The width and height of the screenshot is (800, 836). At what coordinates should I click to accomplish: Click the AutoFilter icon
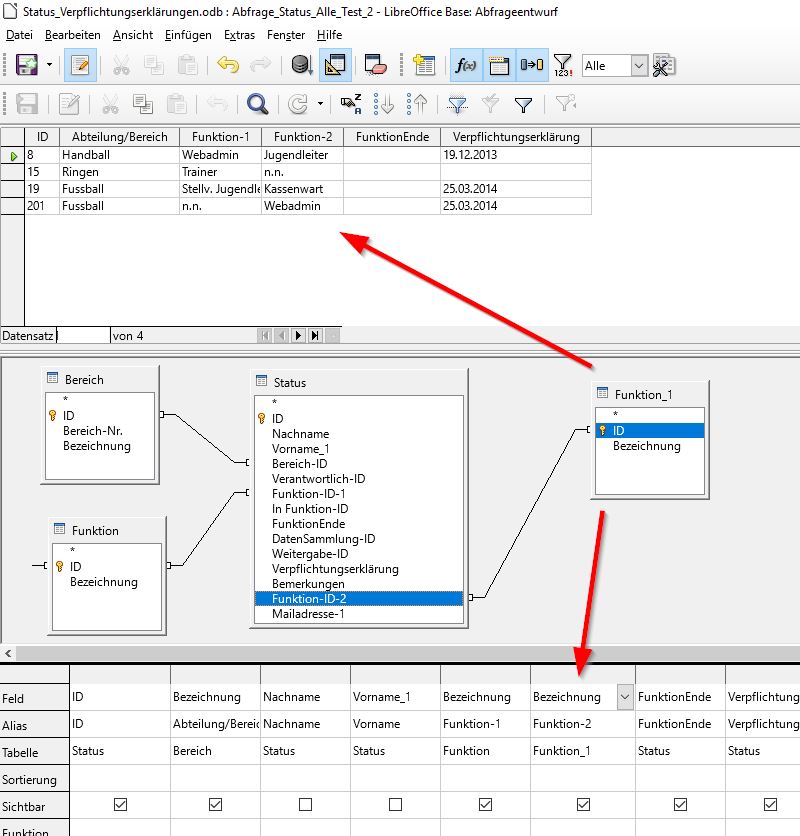457,103
